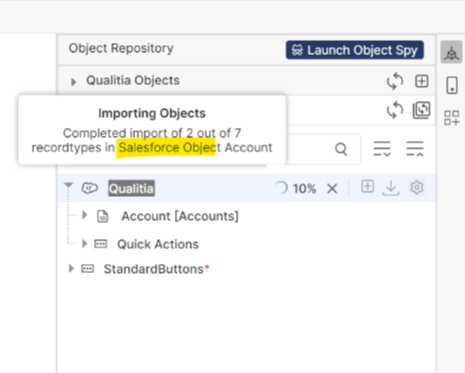Screen dimensions: 465x373
Task: Click the Importing Objects tooltip heading
Action: point(152,113)
